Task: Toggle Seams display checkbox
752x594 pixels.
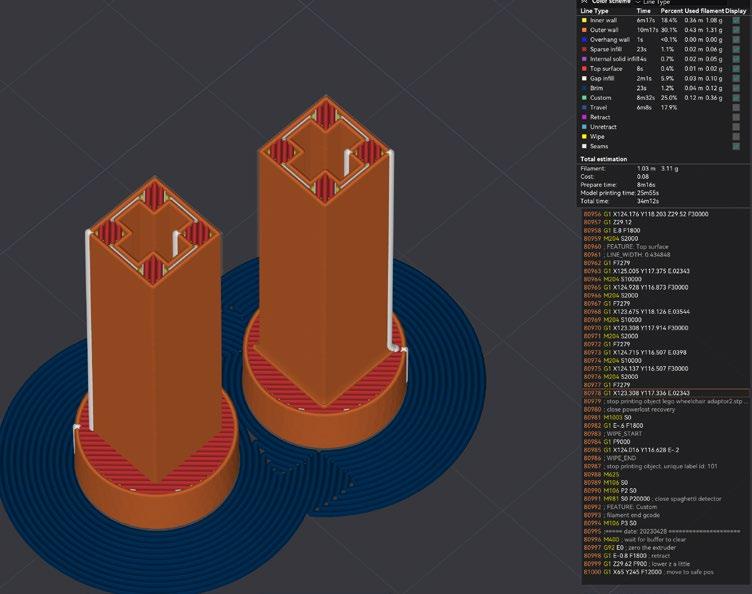Action: click(736, 146)
